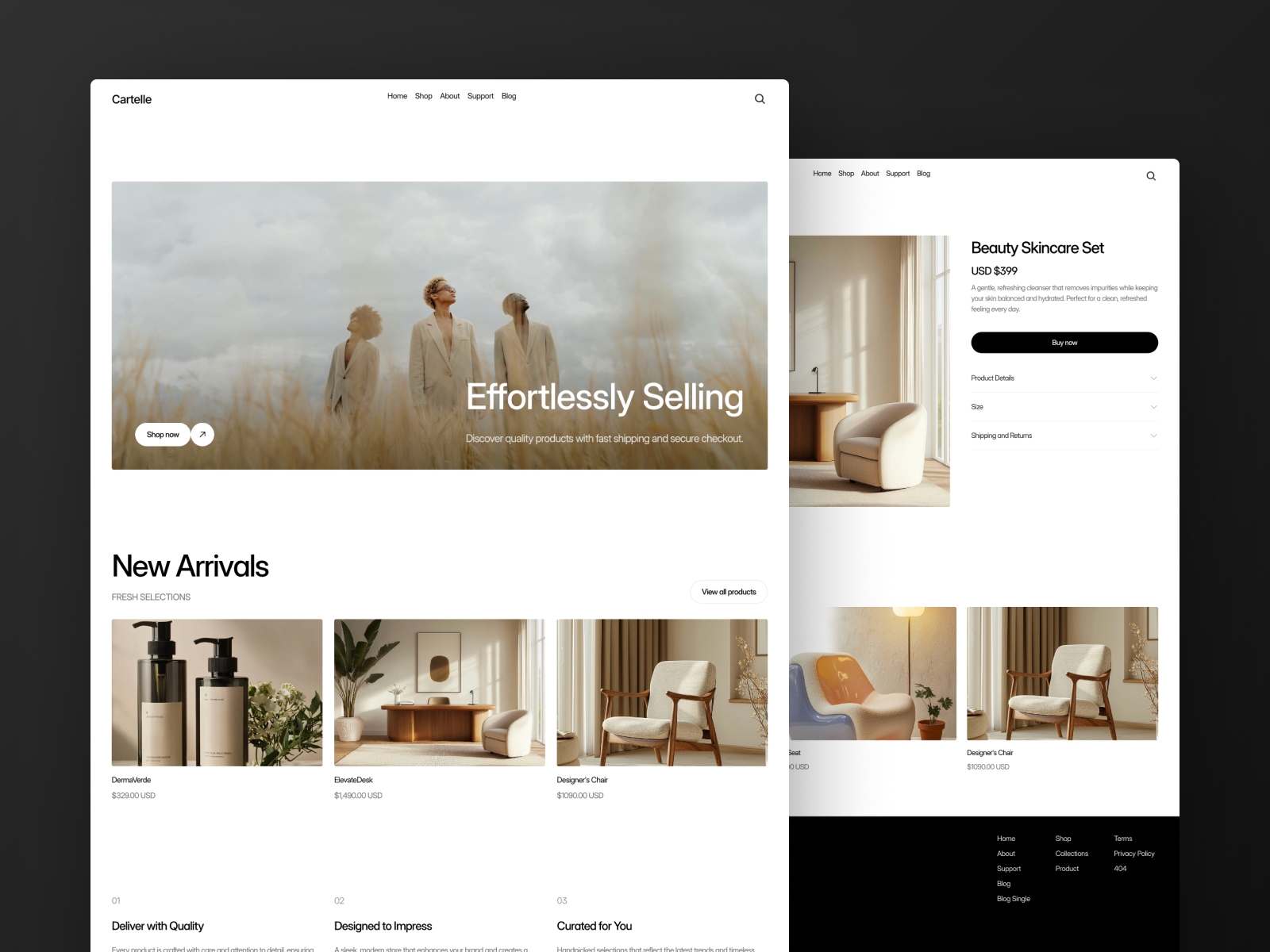This screenshot has width=1270, height=952.
Task: Select the DermaVerde product image
Action: 217,692
